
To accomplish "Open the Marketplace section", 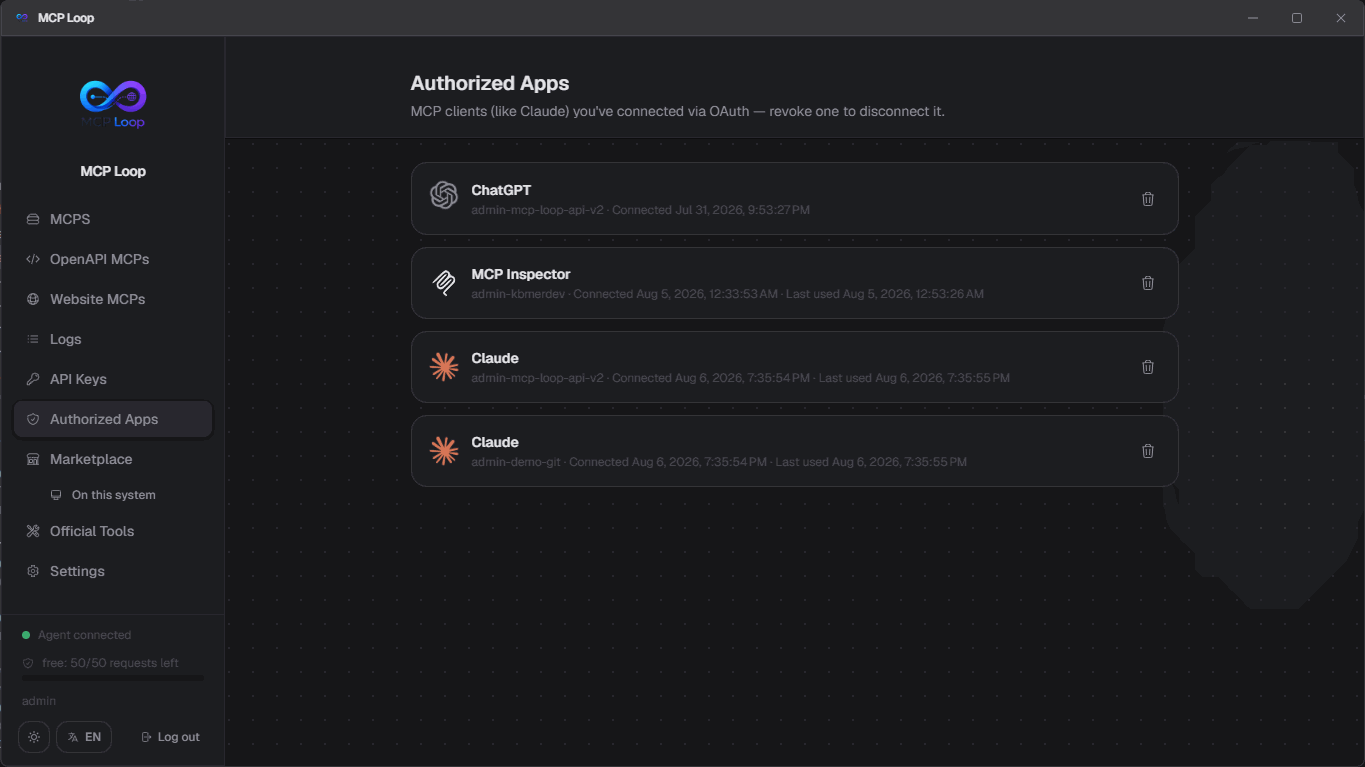I will (x=113, y=459).
